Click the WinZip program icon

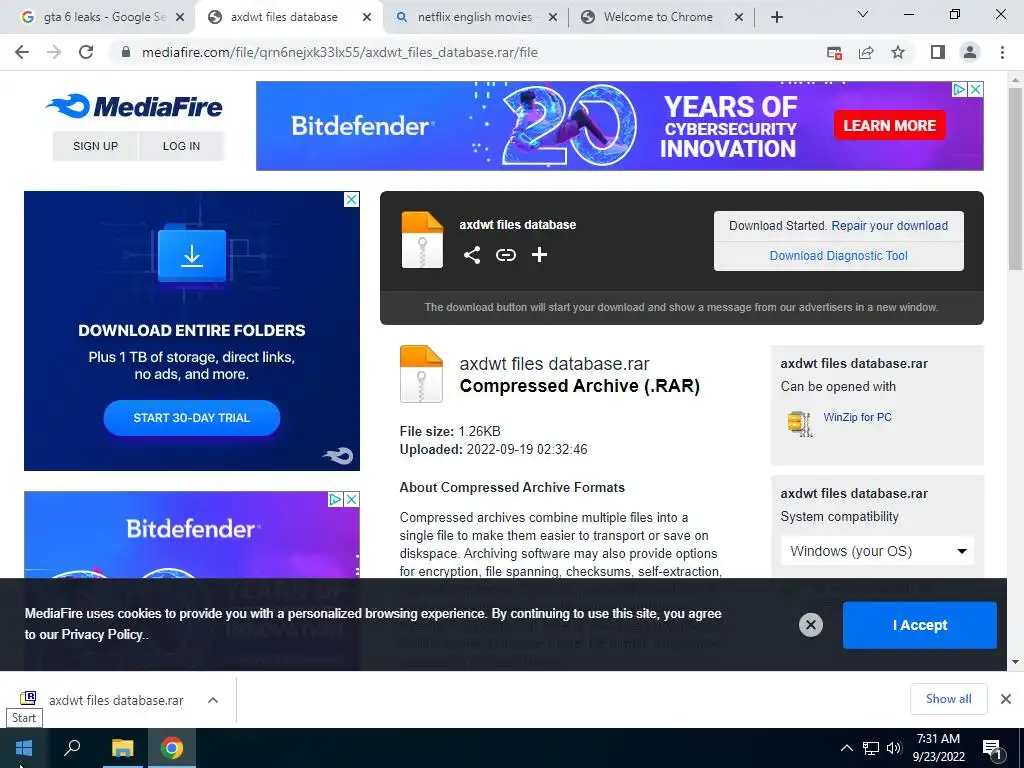point(799,423)
